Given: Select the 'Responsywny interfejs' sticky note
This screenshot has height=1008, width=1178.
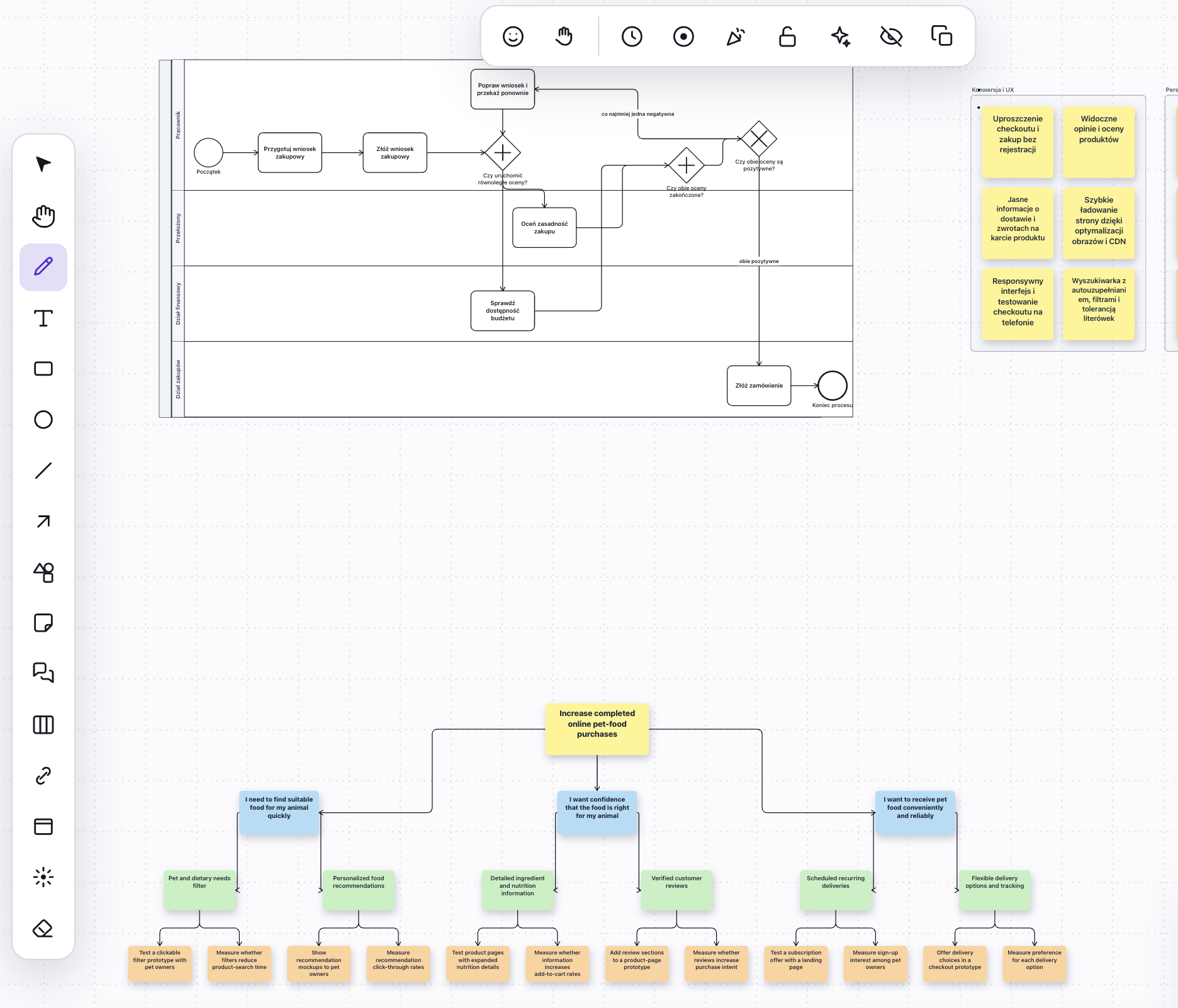Looking at the screenshot, I should [x=1018, y=305].
